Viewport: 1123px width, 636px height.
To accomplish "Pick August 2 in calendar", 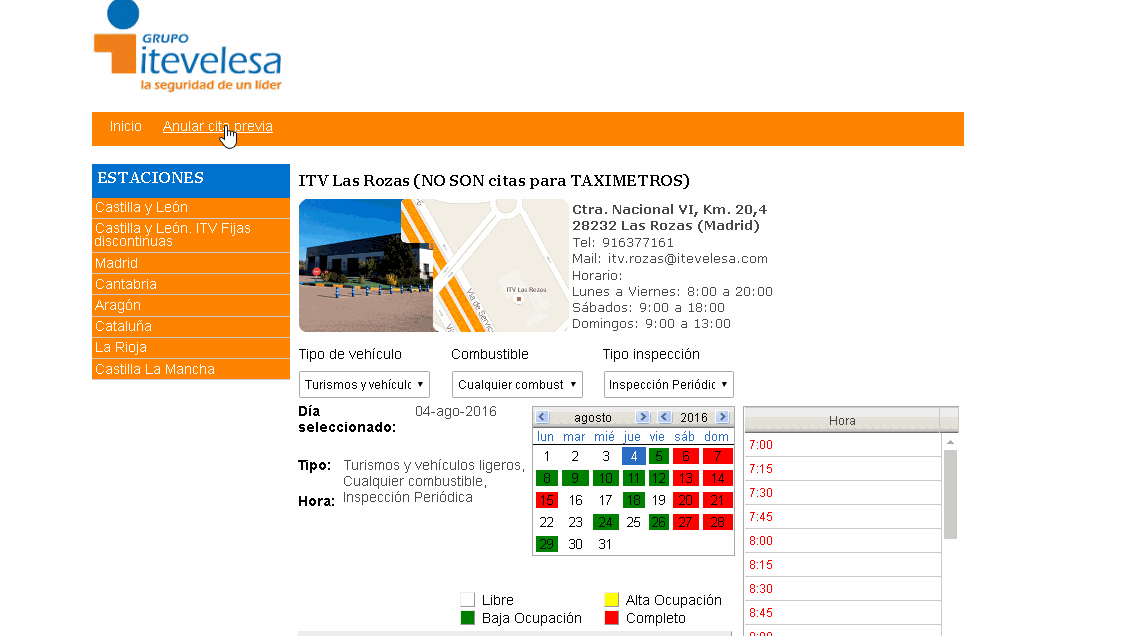I will [574, 456].
